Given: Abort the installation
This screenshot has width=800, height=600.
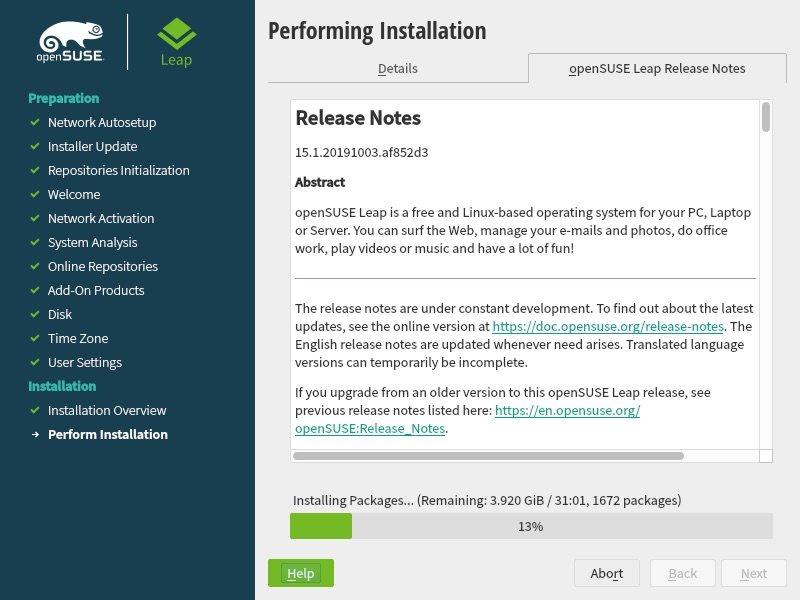Looking at the screenshot, I should (607, 573).
